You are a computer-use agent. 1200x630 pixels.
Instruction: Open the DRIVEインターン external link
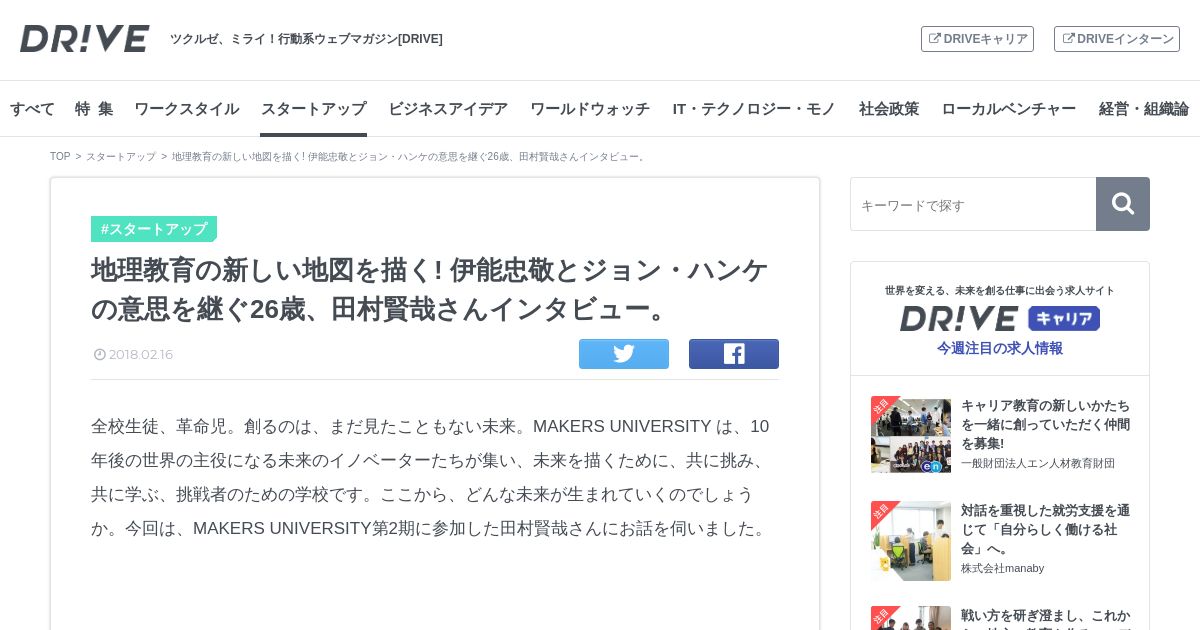point(1117,39)
